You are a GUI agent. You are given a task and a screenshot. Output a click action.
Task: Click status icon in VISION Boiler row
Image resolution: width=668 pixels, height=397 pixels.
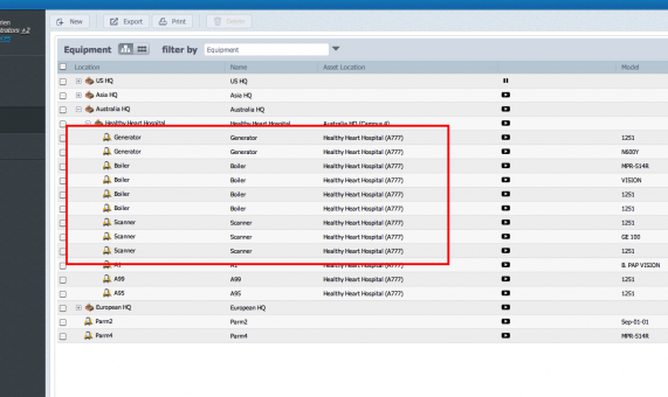click(506, 180)
